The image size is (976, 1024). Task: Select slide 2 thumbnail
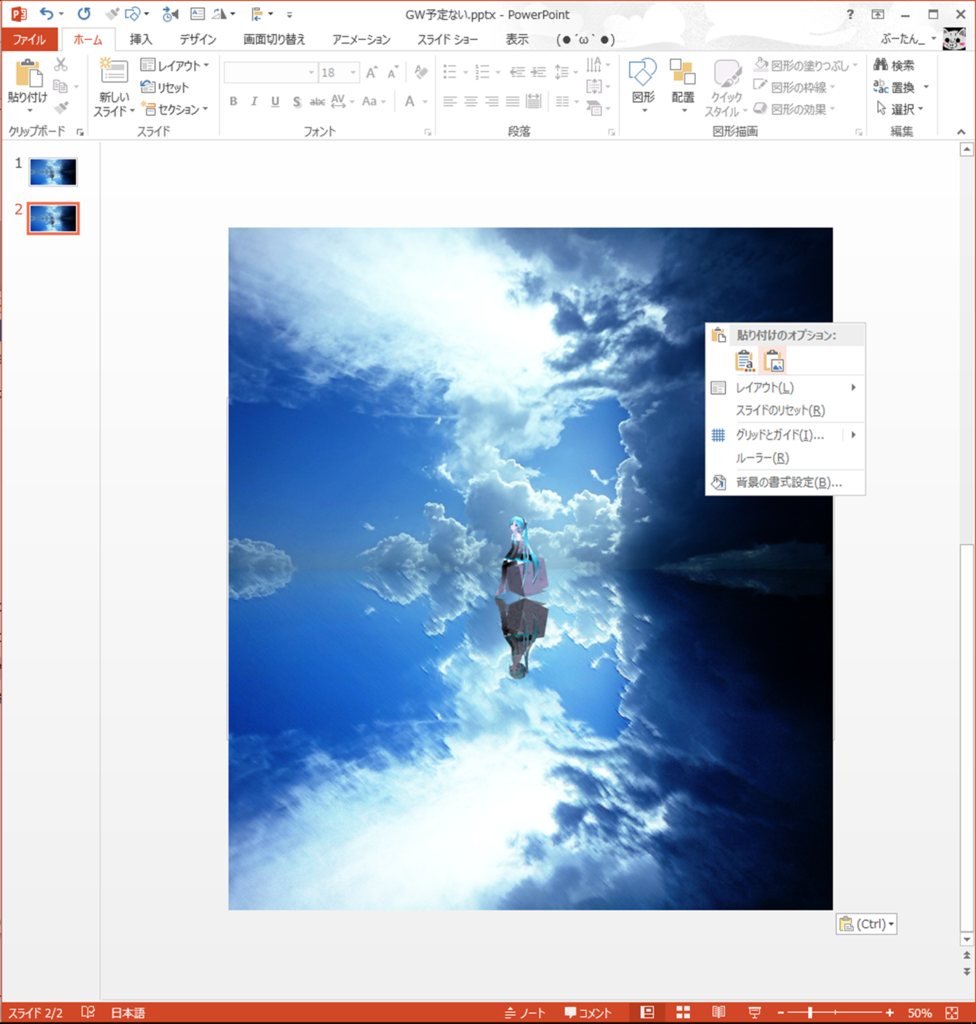pyautogui.click(x=53, y=218)
